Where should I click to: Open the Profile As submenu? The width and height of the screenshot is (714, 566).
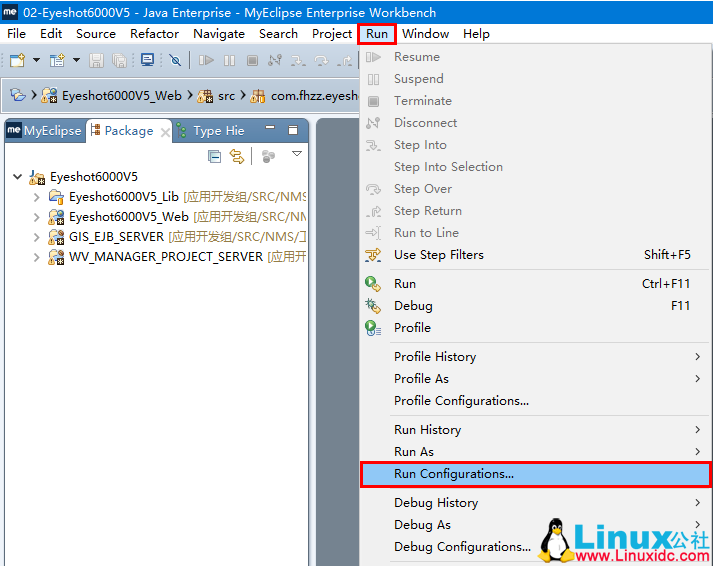pos(536,378)
